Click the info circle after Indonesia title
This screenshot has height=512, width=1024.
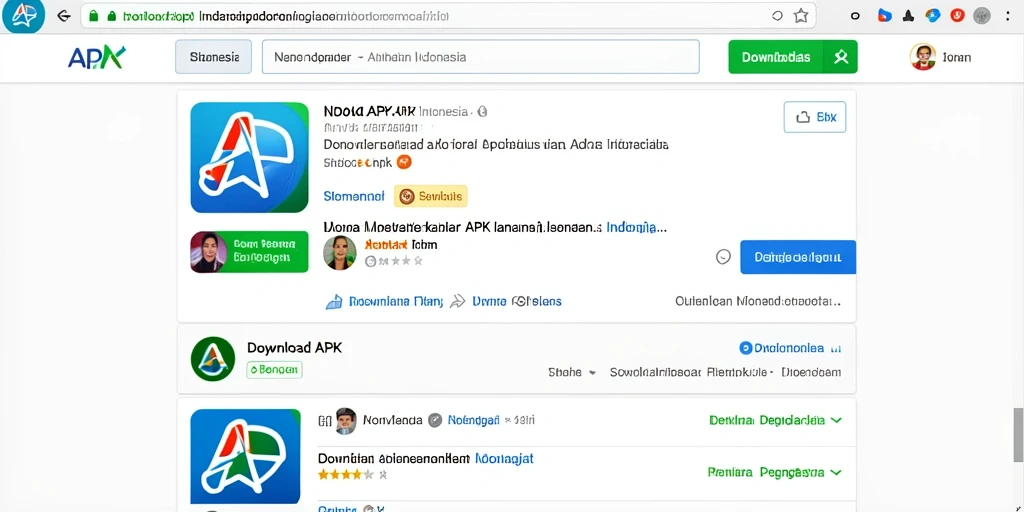(482, 112)
